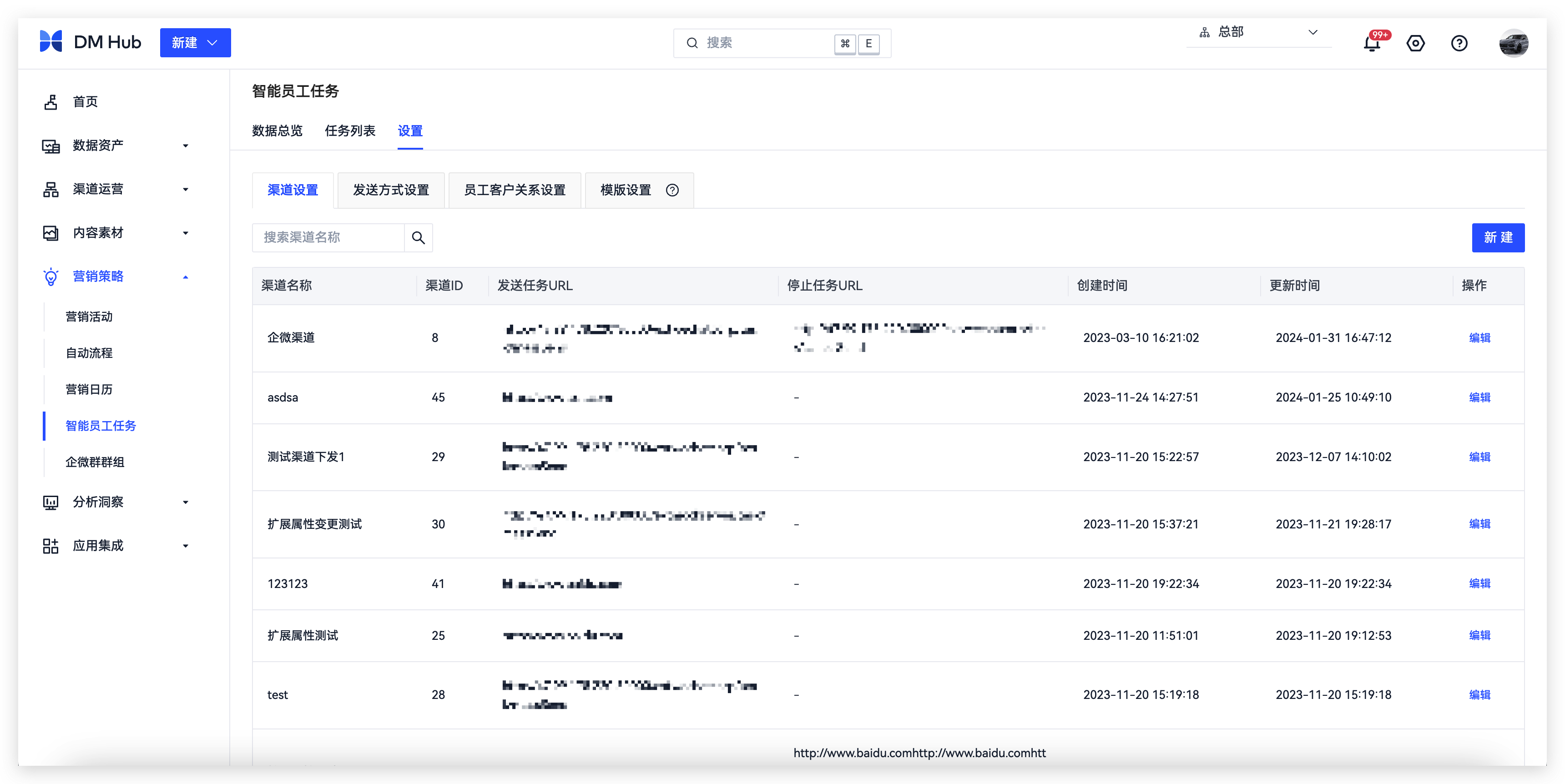Click the 内容素材 sidebar icon
Image resolution: width=1565 pixels, height=784 pixels.
coord(51,233)
